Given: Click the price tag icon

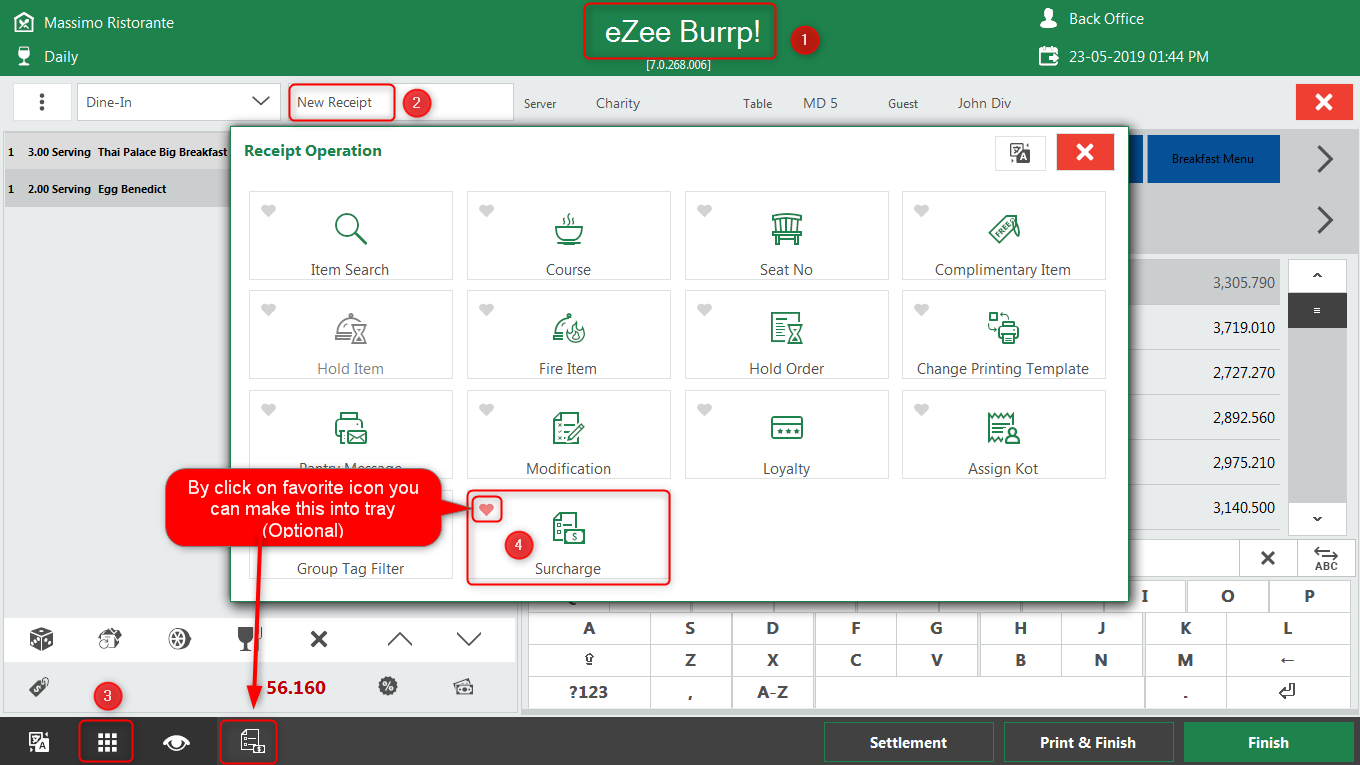Looking at the screenshot, I should (40, 686).
